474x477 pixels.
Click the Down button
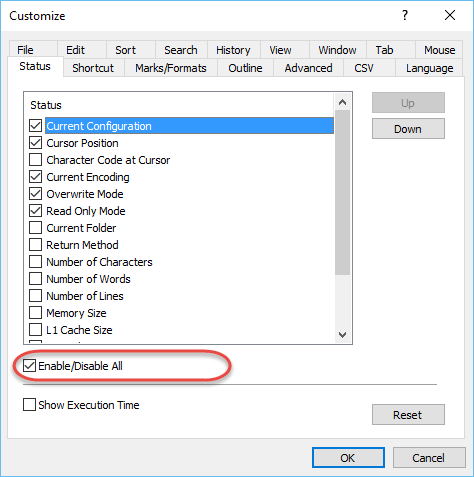[408, 129]
